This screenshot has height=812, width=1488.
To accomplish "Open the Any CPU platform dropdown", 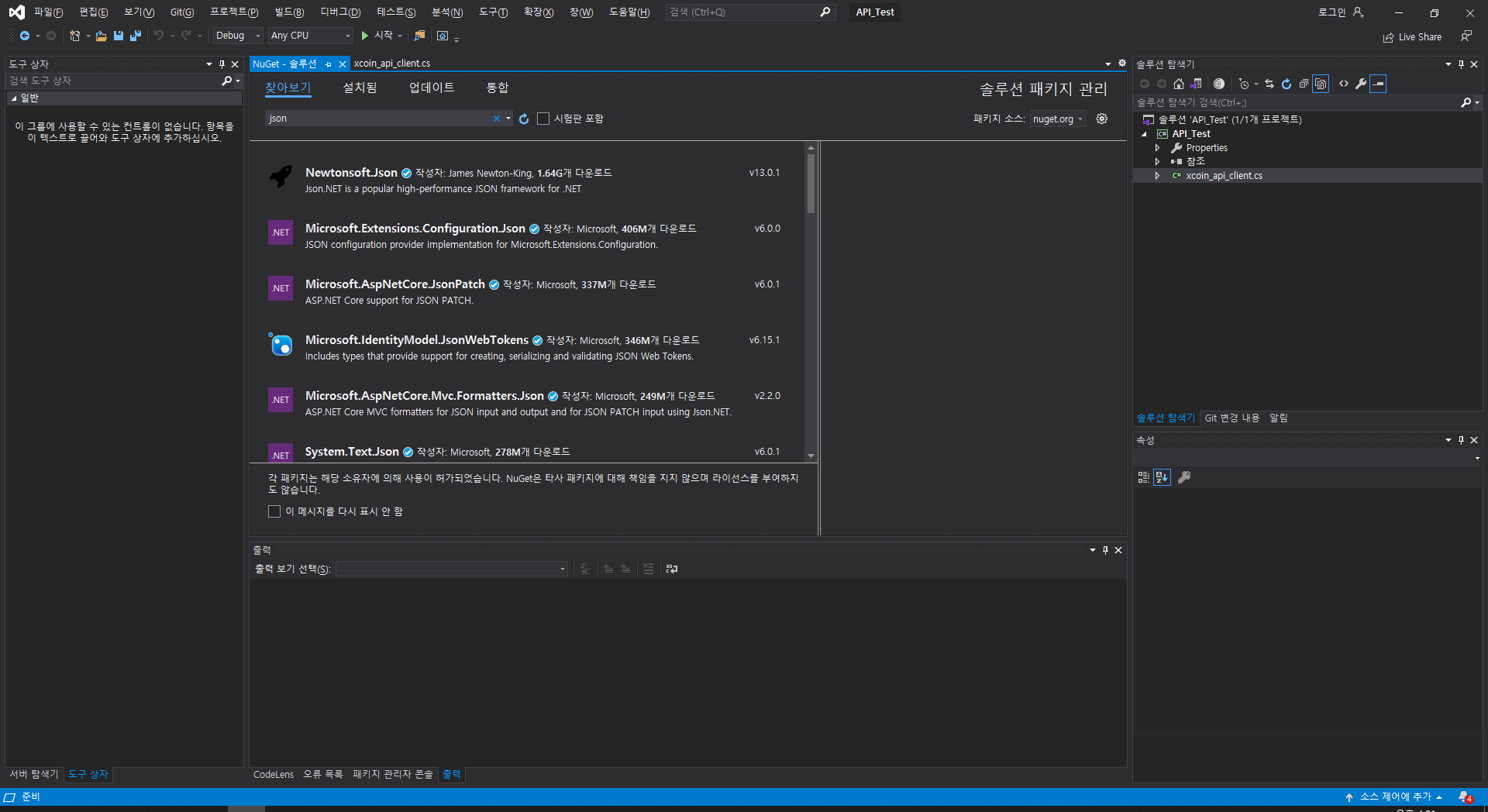I will tap(311, 36).
